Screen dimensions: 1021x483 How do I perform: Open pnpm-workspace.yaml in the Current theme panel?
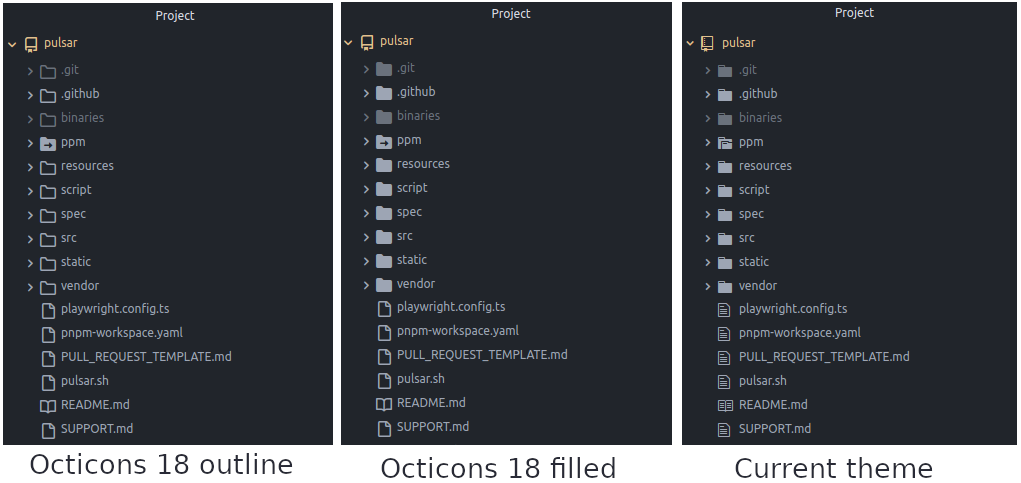(x=799, y=333)
